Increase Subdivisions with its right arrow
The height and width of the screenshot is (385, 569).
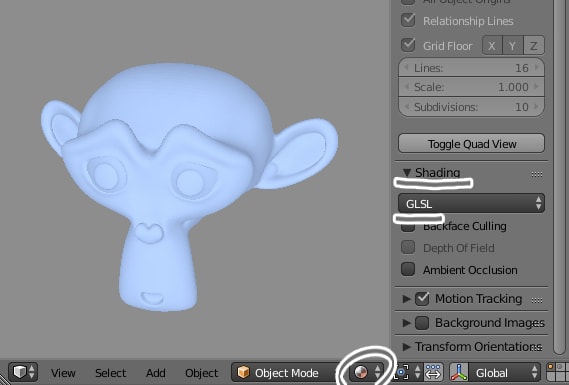(538, 107)
